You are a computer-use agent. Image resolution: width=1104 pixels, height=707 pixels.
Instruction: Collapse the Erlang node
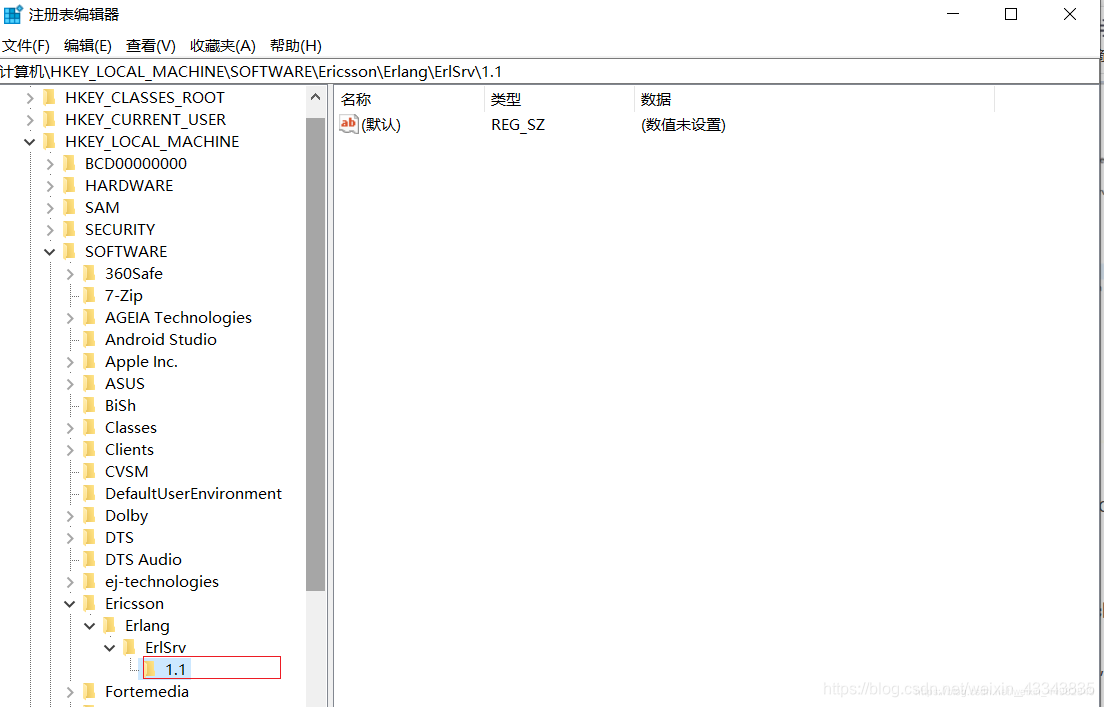[89, 625]
